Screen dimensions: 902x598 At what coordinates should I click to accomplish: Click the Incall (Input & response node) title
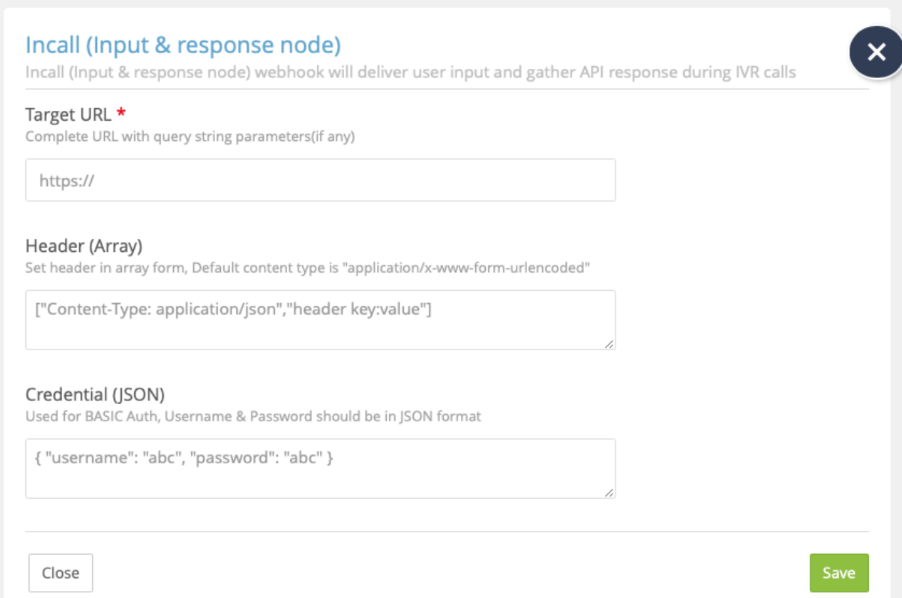pos(183,45)
